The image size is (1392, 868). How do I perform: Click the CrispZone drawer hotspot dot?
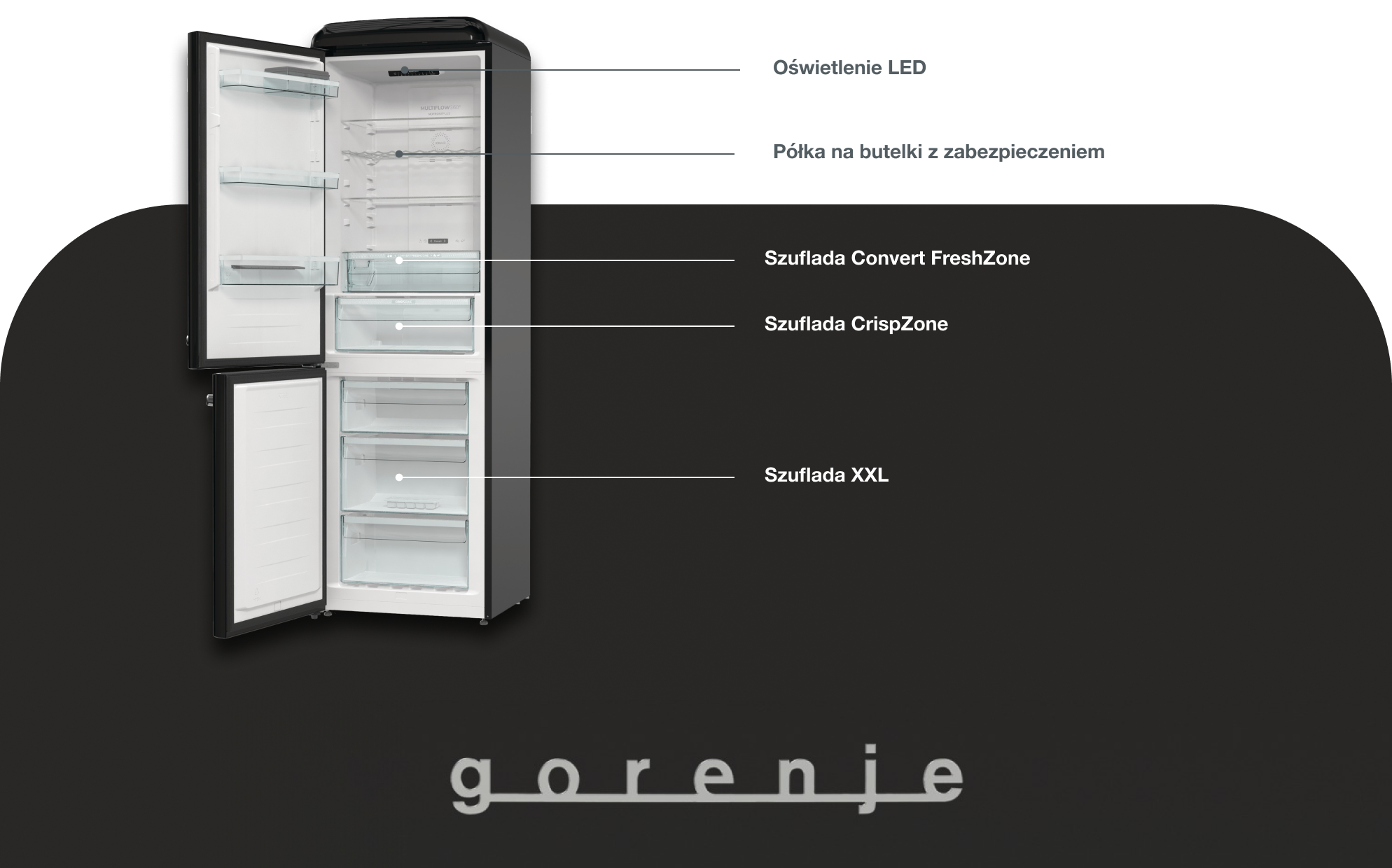click(398, 326)
